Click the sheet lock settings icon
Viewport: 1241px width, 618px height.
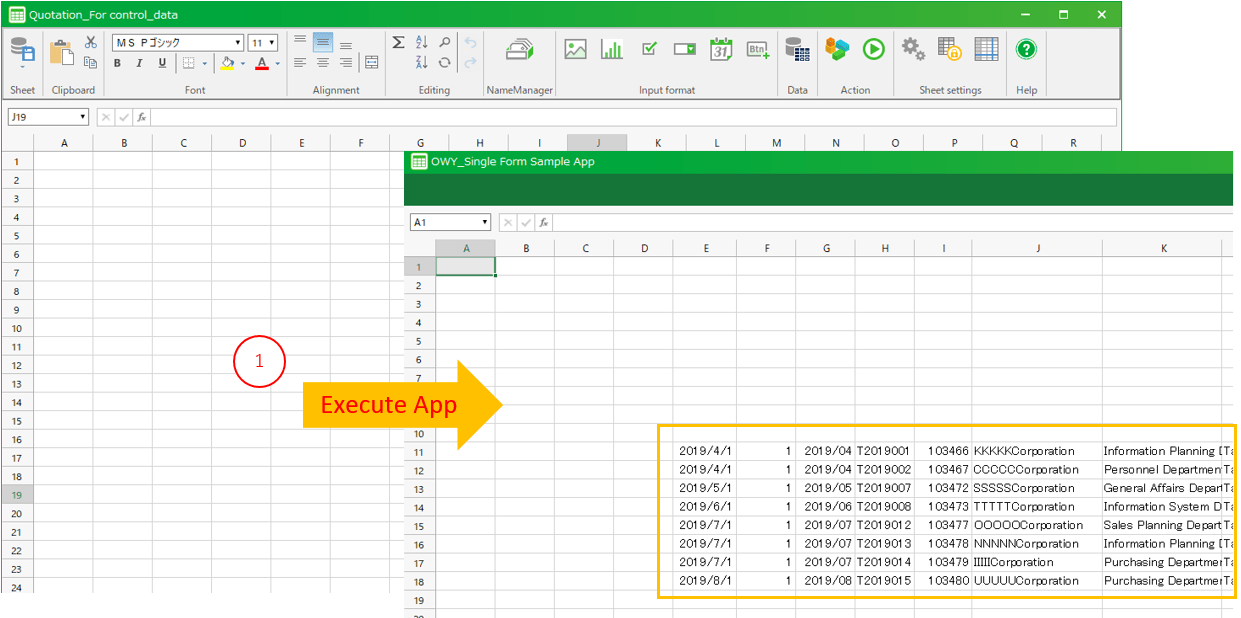pyautogui.click(x=949, y=49)
